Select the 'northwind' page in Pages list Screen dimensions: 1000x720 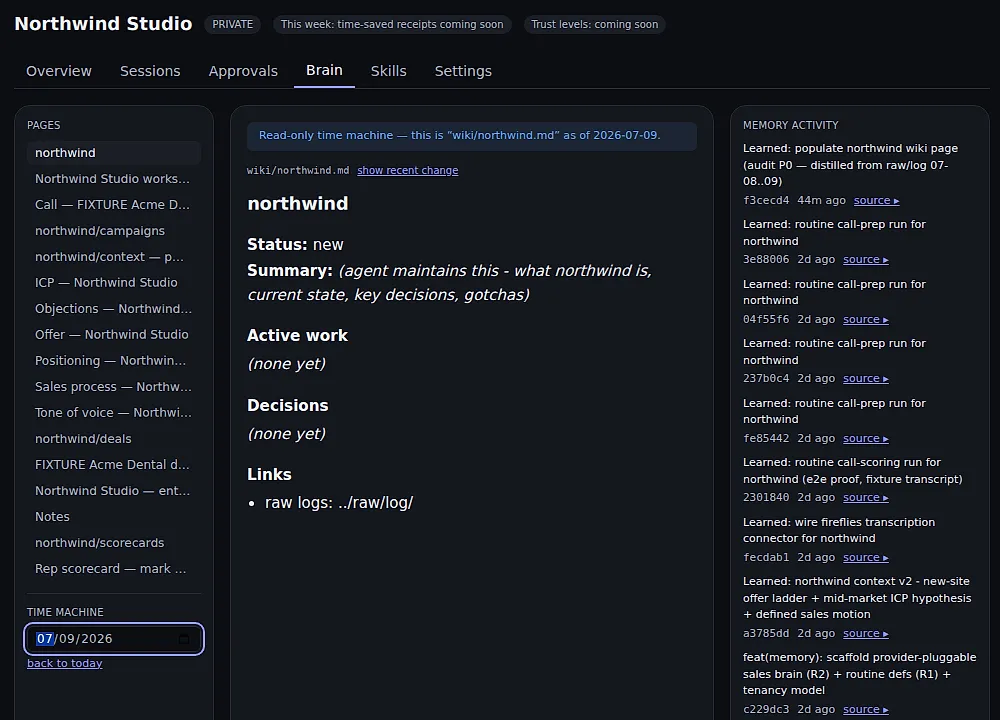[x=114, y=153]
